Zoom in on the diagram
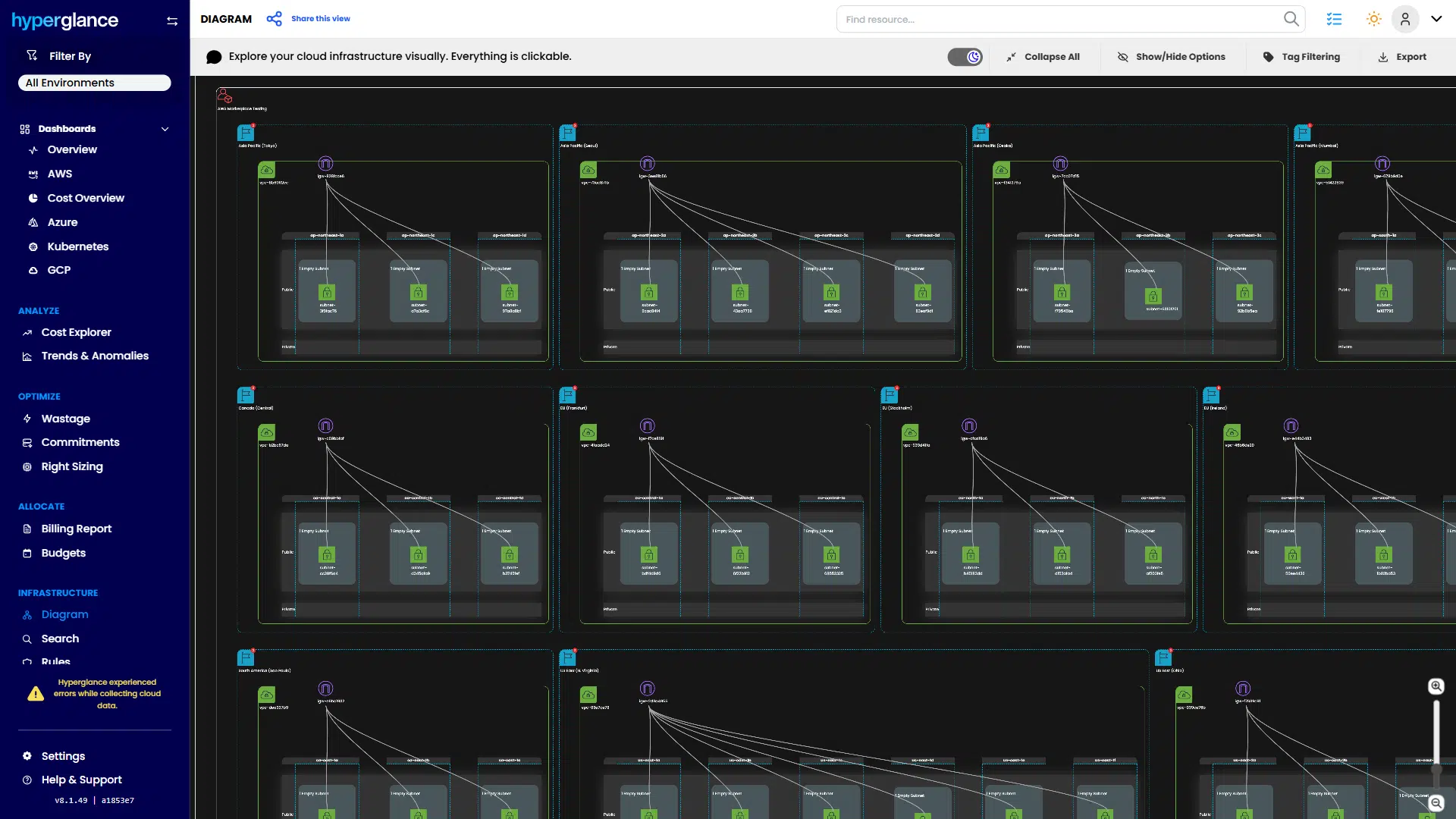Image resolution: width=1456 pixels, height=819 pixels. coord(1436,686)
